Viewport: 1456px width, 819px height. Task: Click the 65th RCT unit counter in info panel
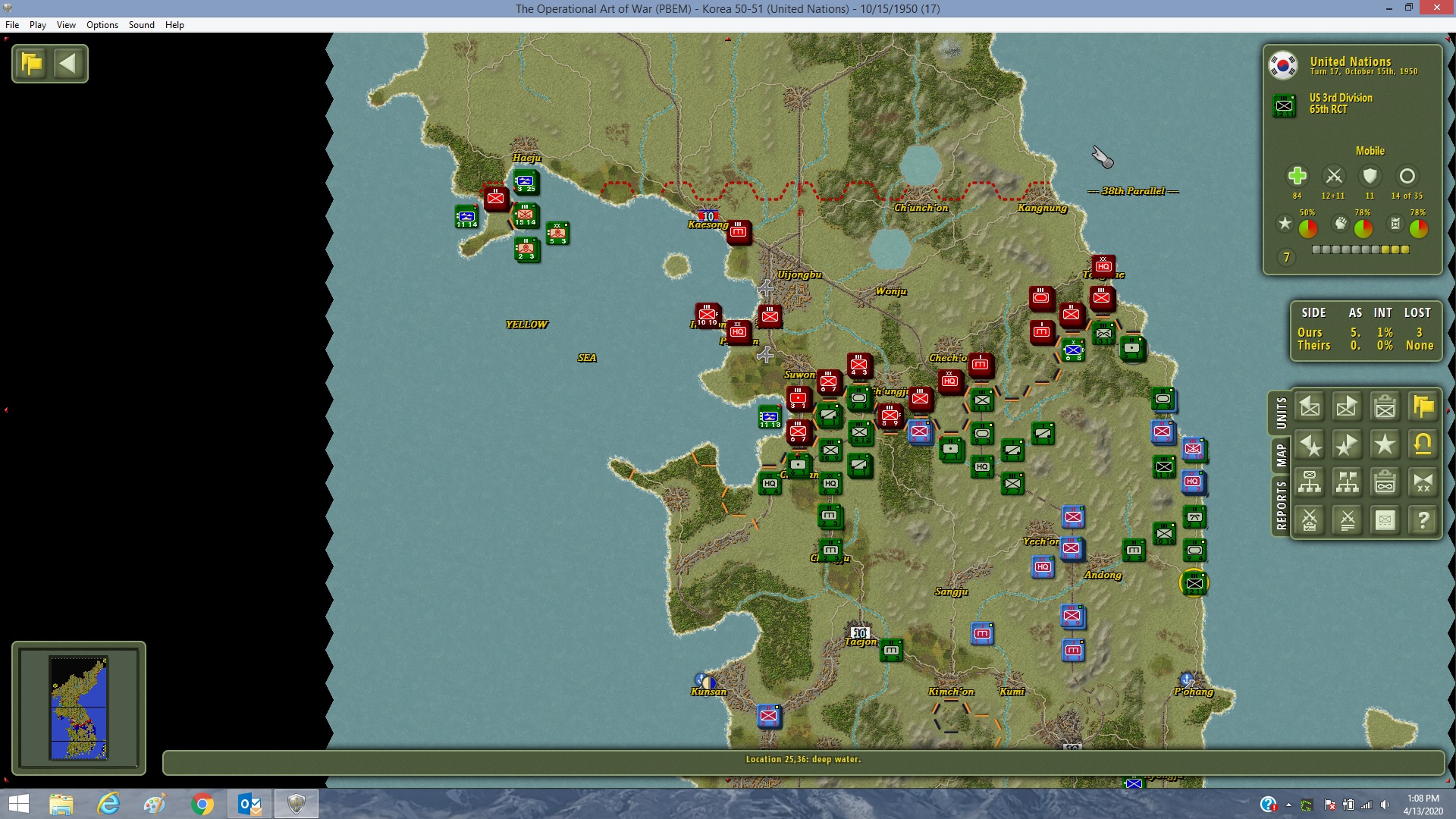[1284, 105]
